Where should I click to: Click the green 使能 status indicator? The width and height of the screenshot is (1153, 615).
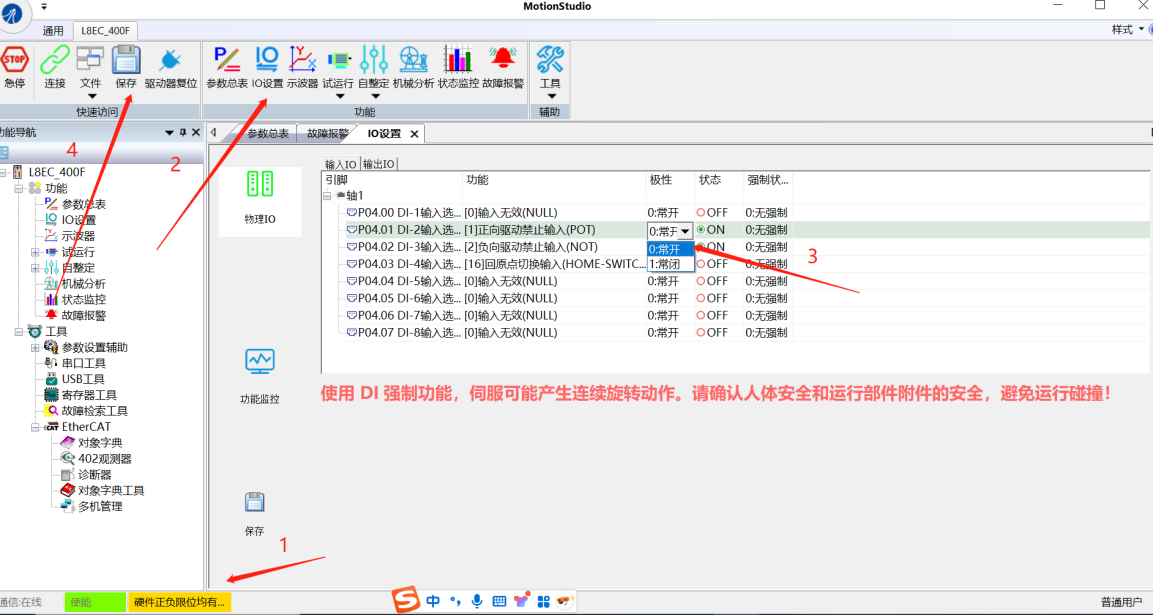[95, 602]
